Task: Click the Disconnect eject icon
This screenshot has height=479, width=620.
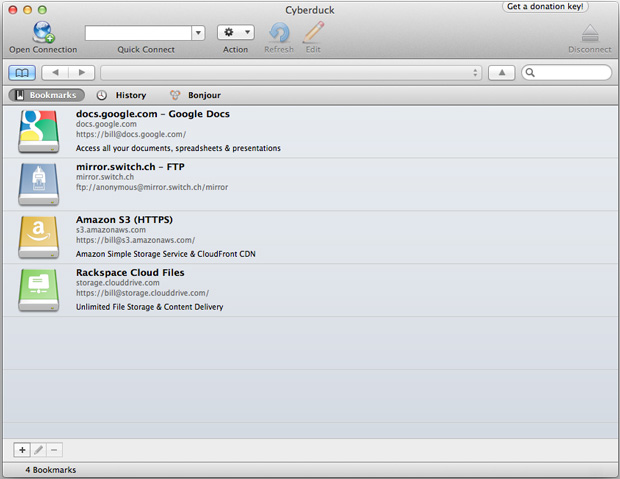Action: pos(590,33)
